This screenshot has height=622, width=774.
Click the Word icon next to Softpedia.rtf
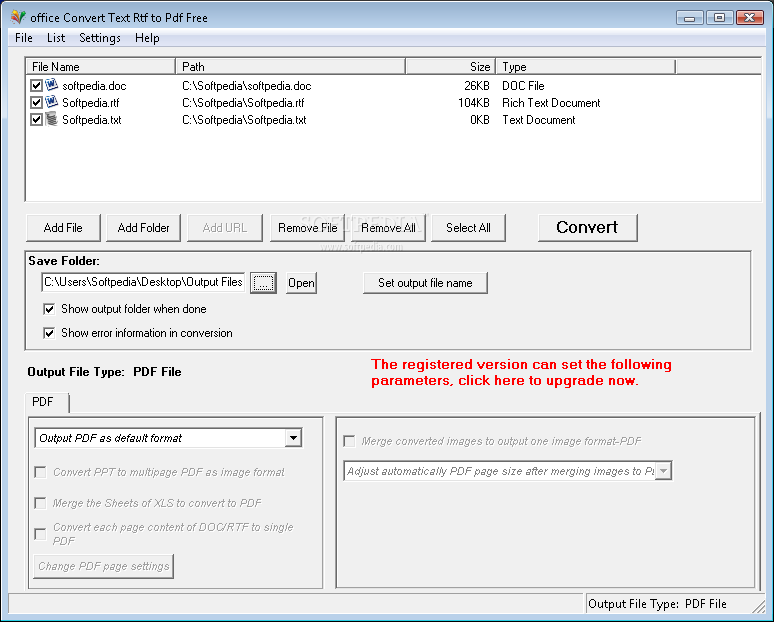[51, 102]
